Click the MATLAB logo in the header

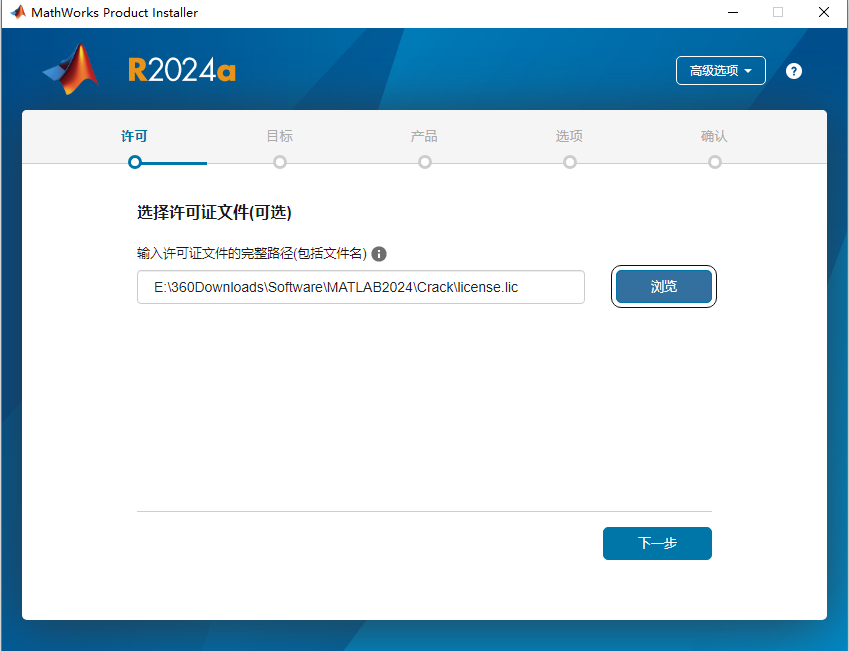point(71,69)
